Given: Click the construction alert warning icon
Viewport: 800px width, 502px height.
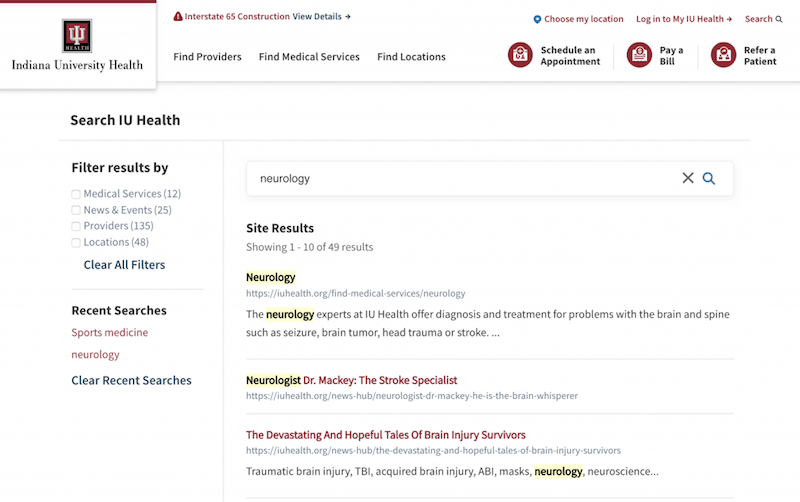Looking at the screenshot, I should pyautogui.click(x=178, y=16).
